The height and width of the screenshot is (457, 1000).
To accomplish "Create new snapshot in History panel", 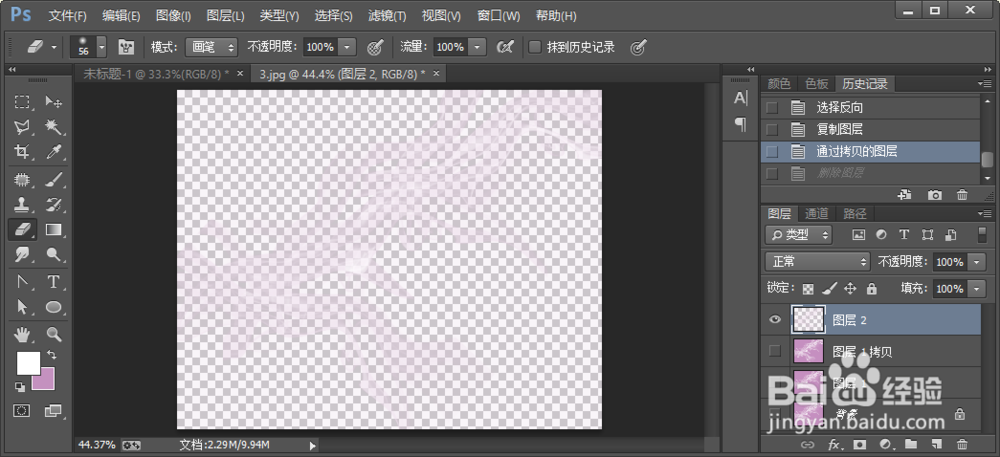I will point(935,195).
